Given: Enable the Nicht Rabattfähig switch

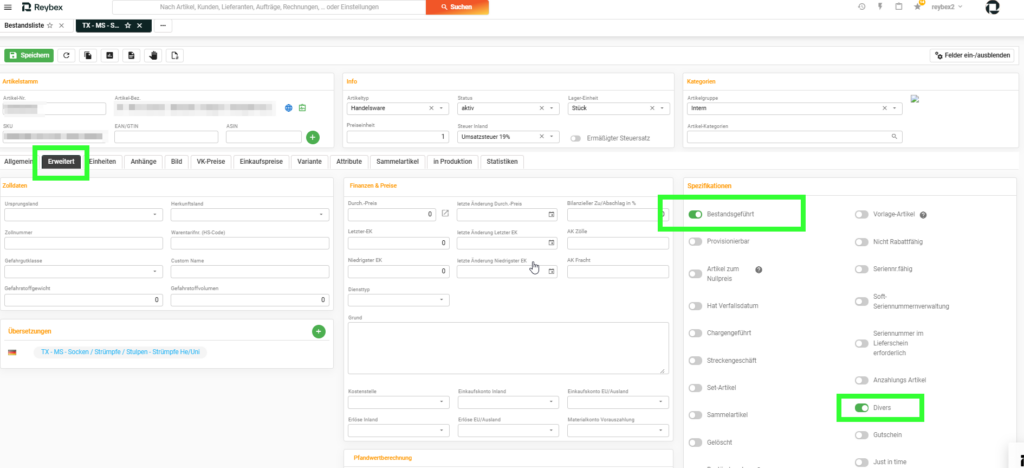Looking at the screenshot, I should [862, 242].
